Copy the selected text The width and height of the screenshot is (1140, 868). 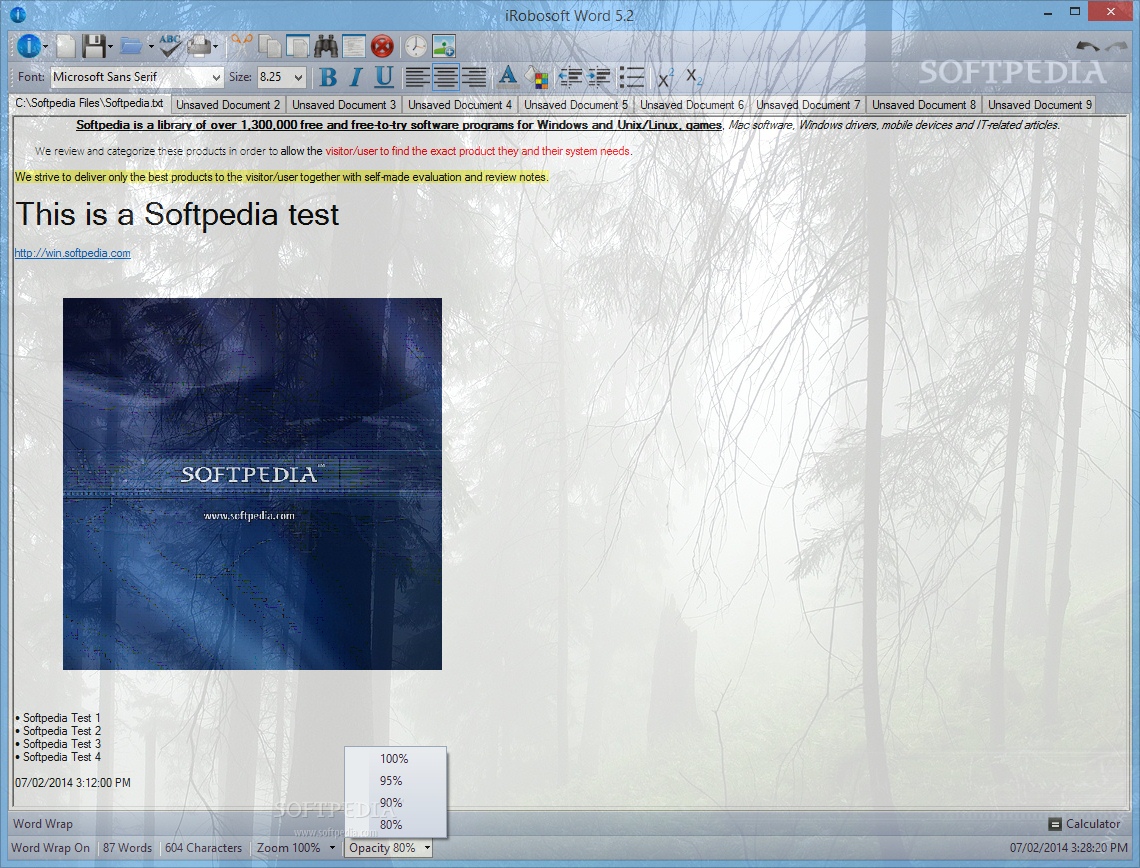pyautogui.click(x=270, y=47)
